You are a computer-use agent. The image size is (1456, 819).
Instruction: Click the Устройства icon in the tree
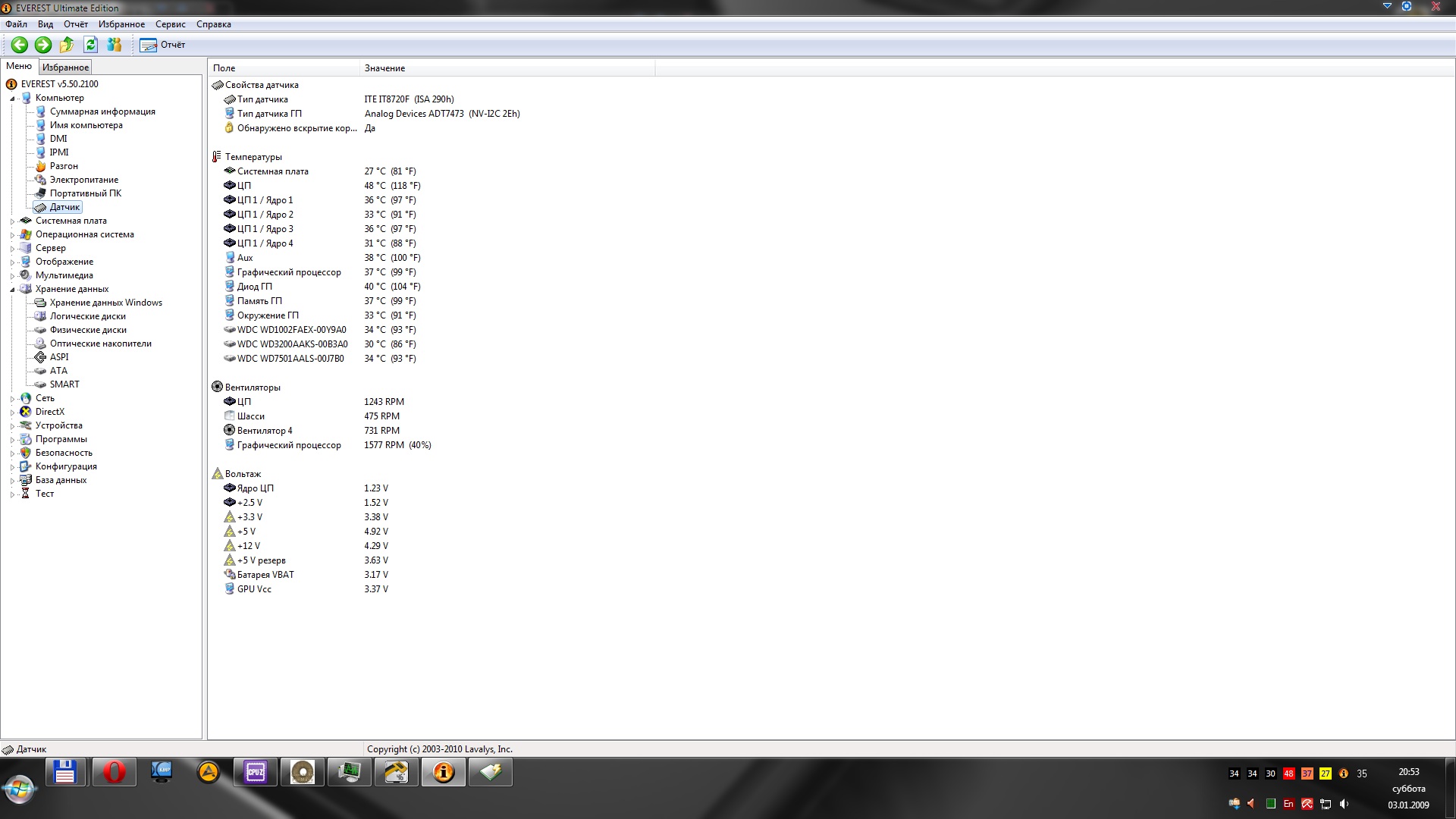[x=26, y=425]
